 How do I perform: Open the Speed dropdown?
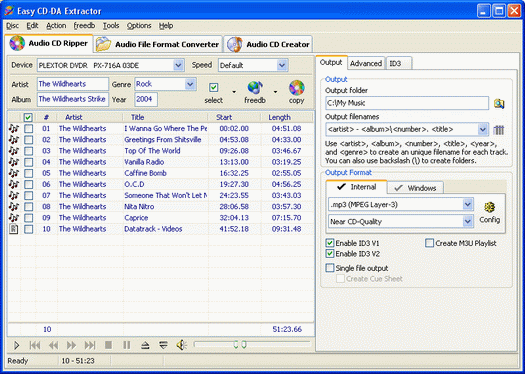point(282,65)
